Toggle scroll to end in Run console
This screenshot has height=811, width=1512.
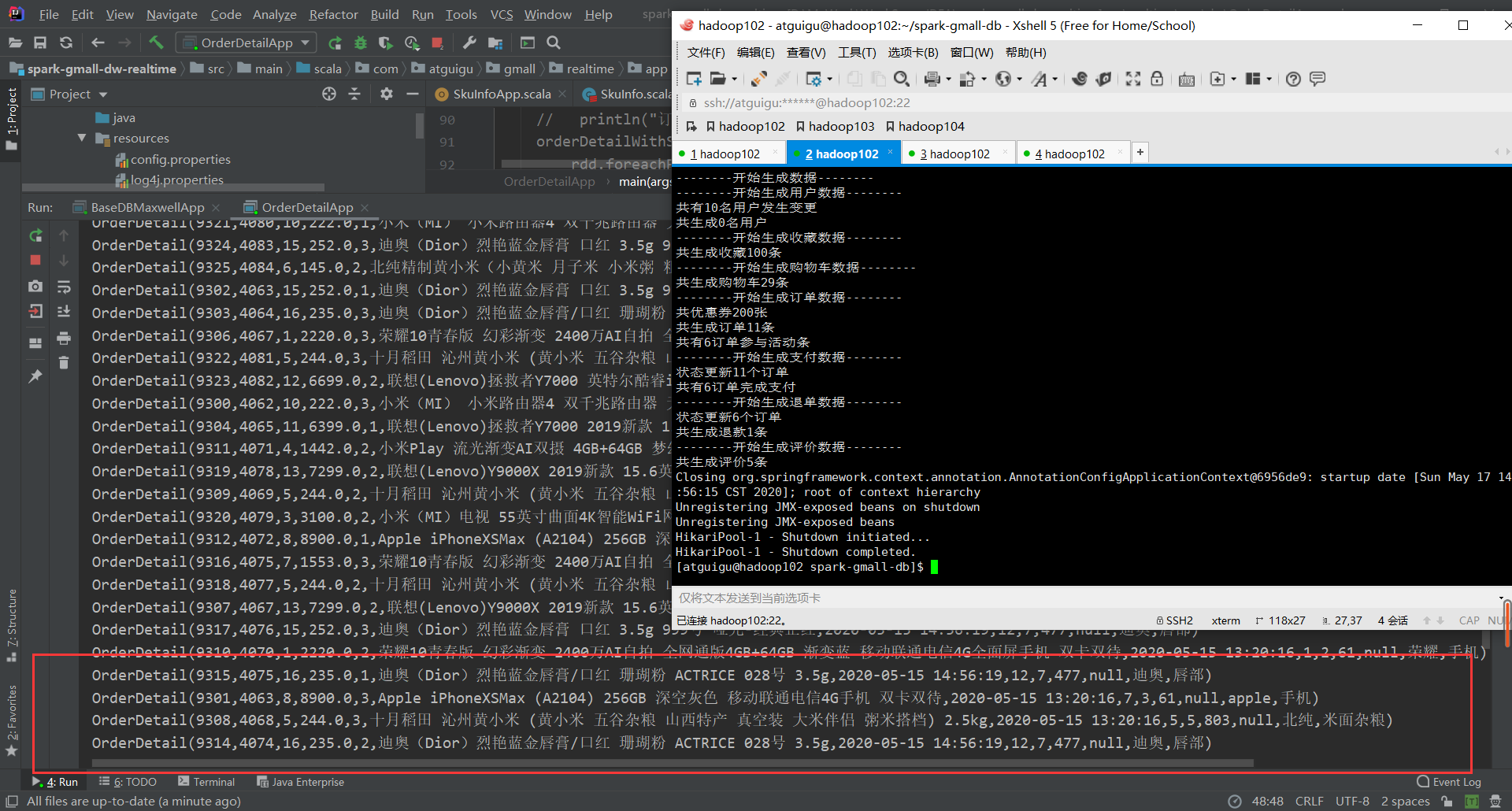pyautogui.click(x=64, y=311)
